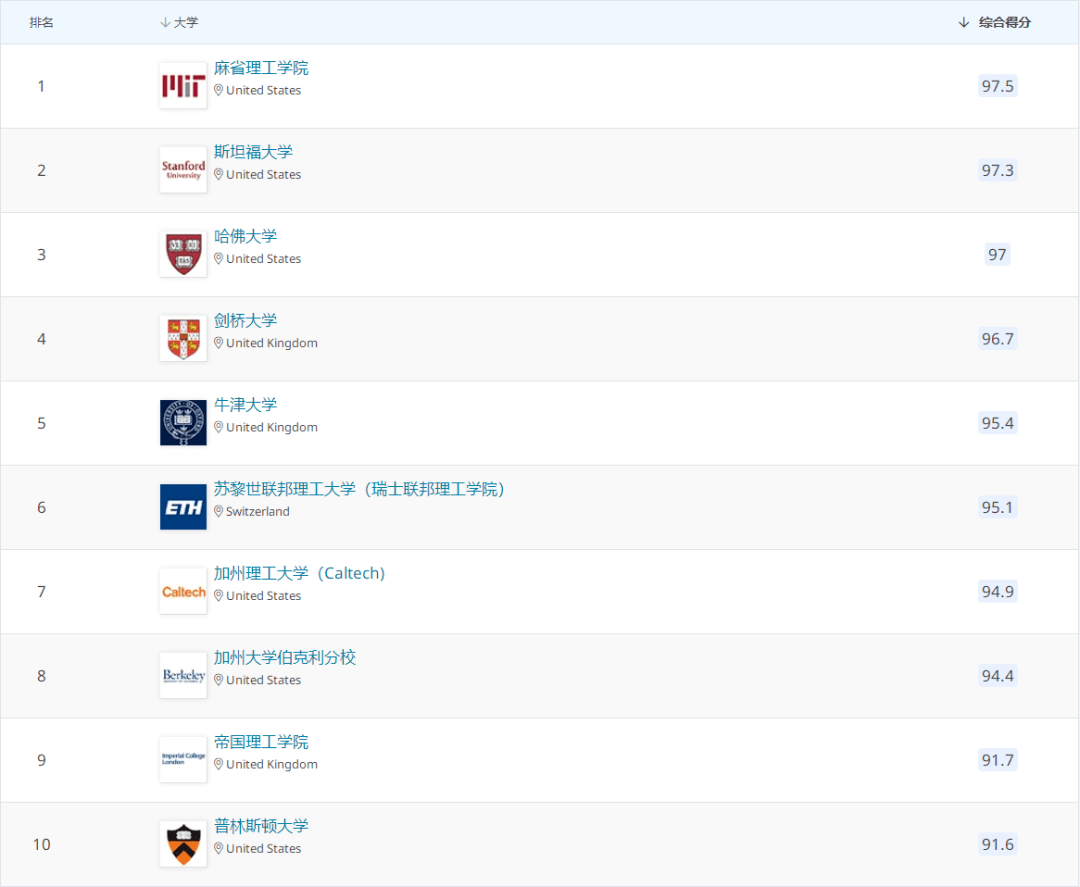Click the Berkeley logo

(x=183, y=675)
